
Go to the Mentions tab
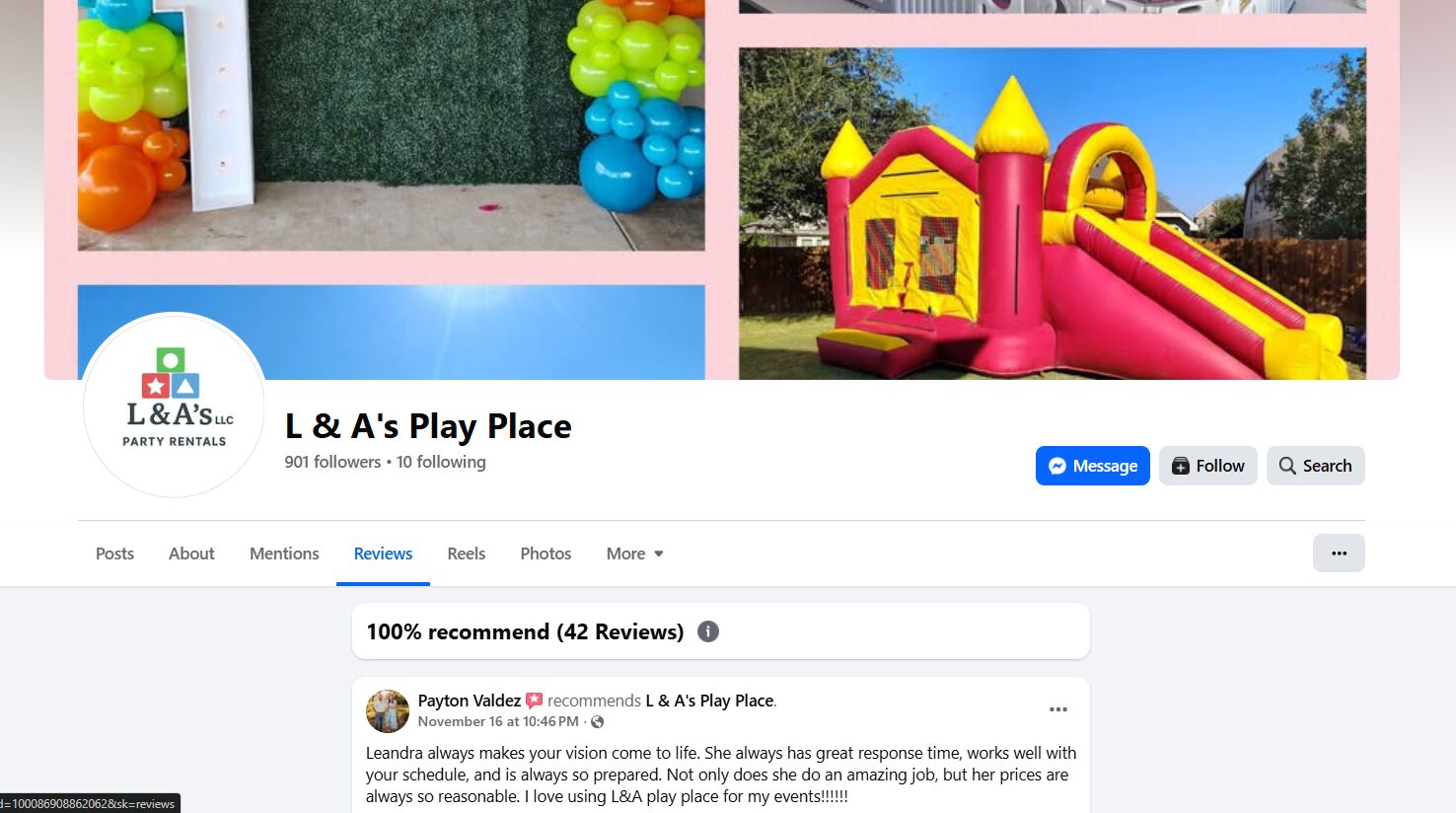tap(284, 554)
